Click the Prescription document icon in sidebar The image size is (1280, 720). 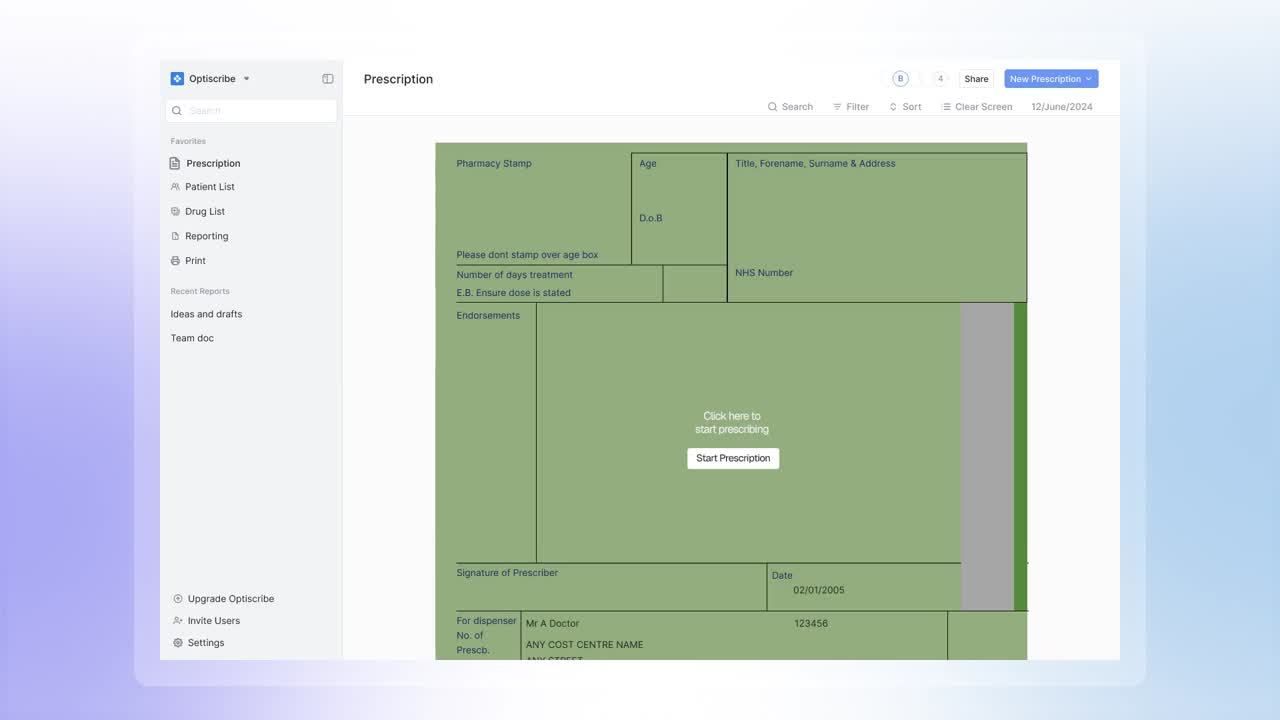175,163
